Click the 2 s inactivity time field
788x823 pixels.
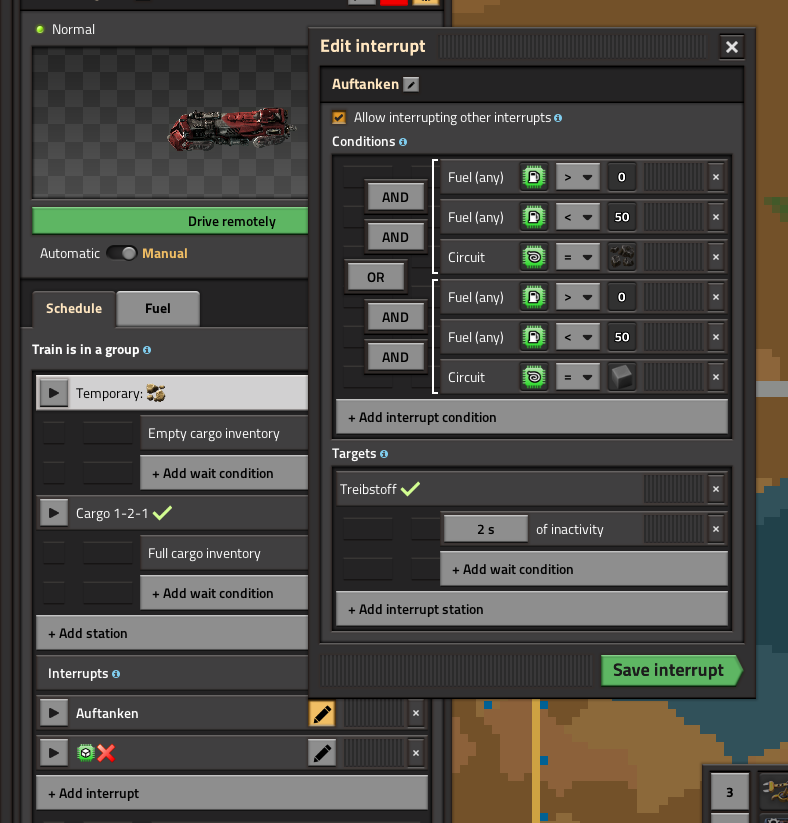click(x=486, y=529)
